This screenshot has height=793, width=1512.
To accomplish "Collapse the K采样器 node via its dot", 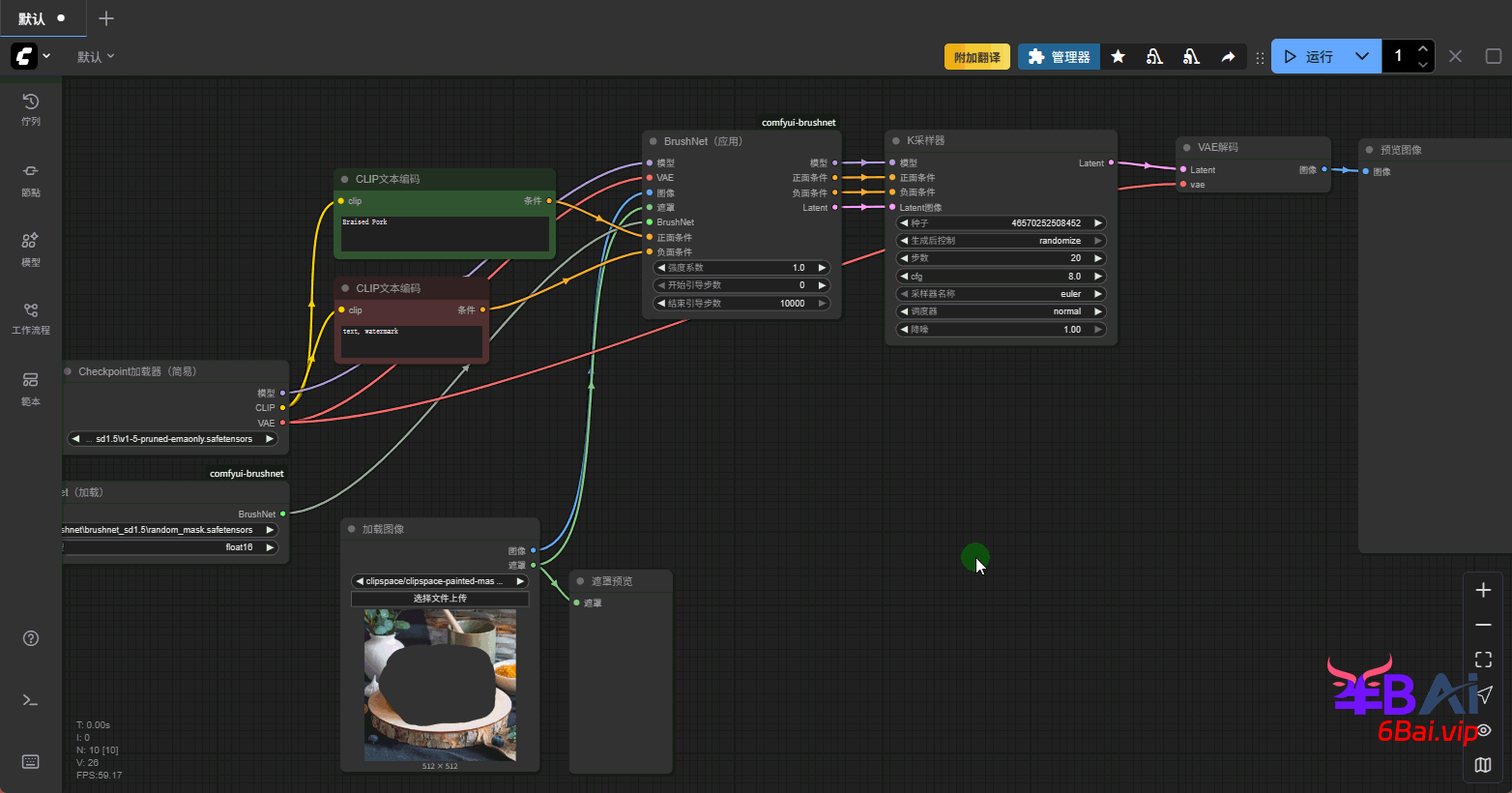I will (x=896, y=141).
